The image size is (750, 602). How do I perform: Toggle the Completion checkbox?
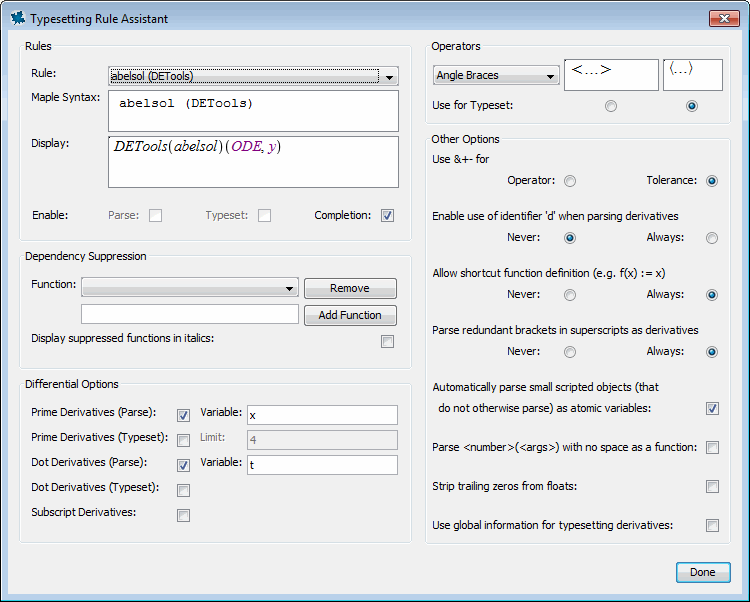(x=387, y=215)
